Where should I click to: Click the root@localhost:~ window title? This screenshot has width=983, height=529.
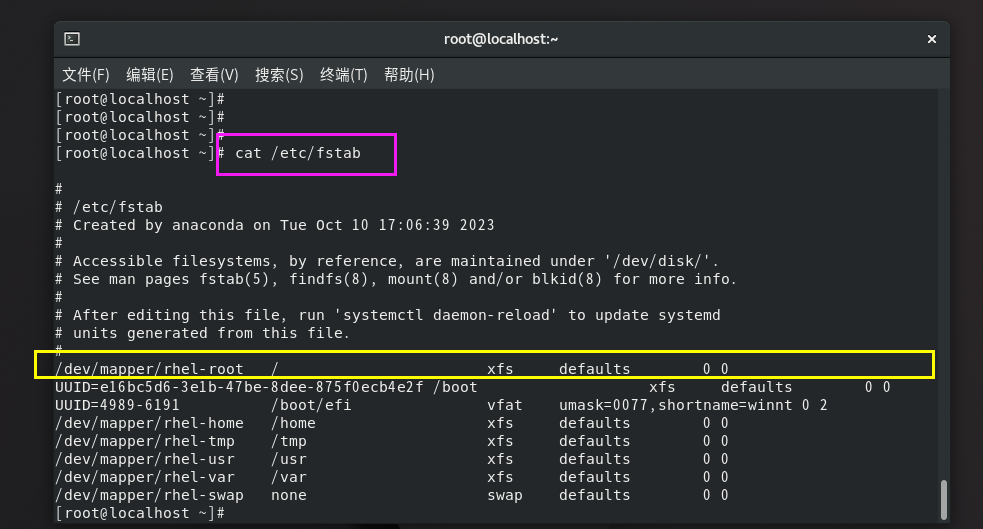click(x=501, y=39)
